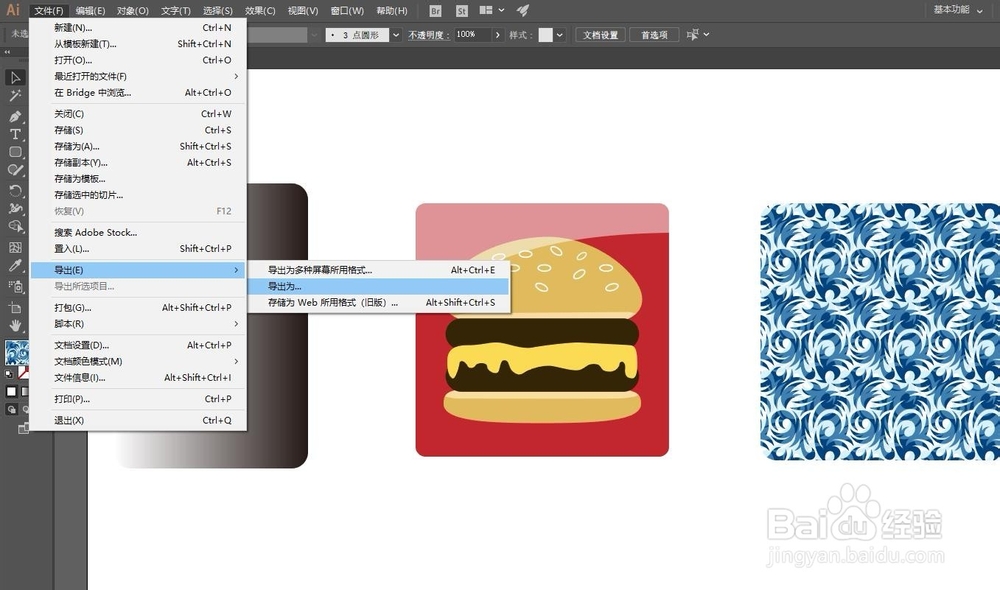Click the 文档设置 button
Screen dimensions: 1000x590
[x=600, y=35]
